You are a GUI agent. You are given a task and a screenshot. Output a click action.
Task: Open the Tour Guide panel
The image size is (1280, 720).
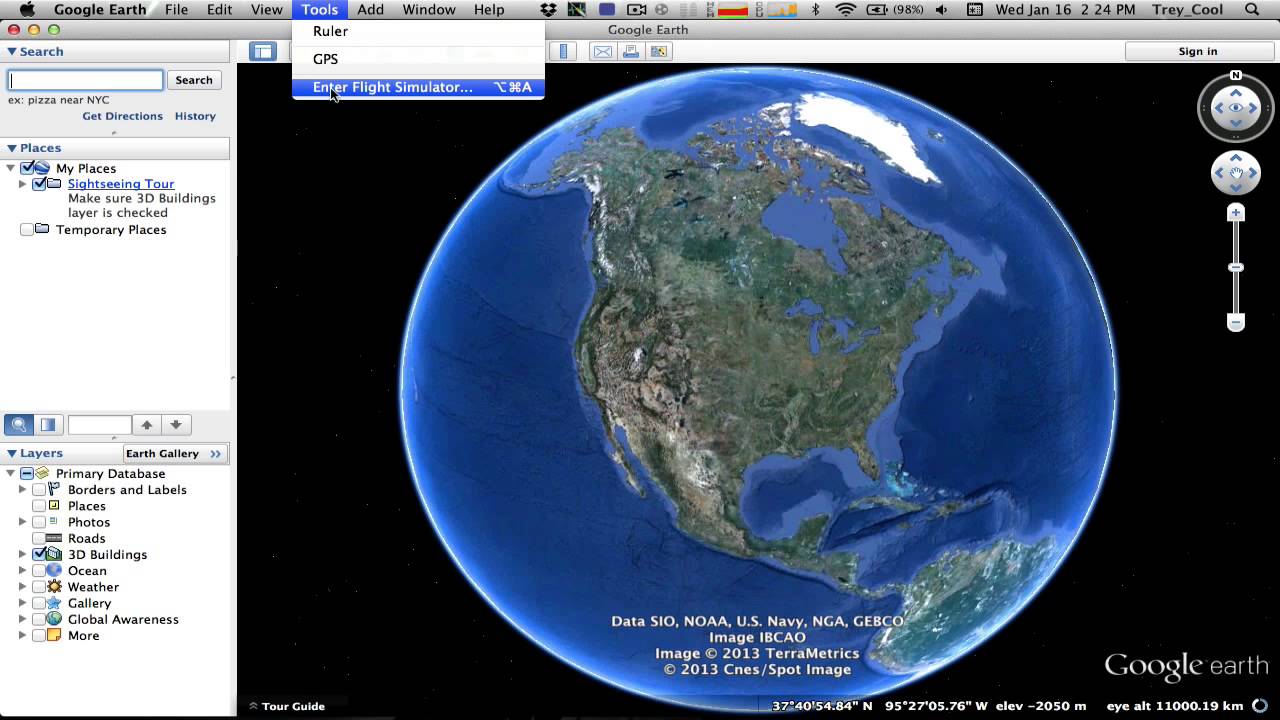[287, 706]
